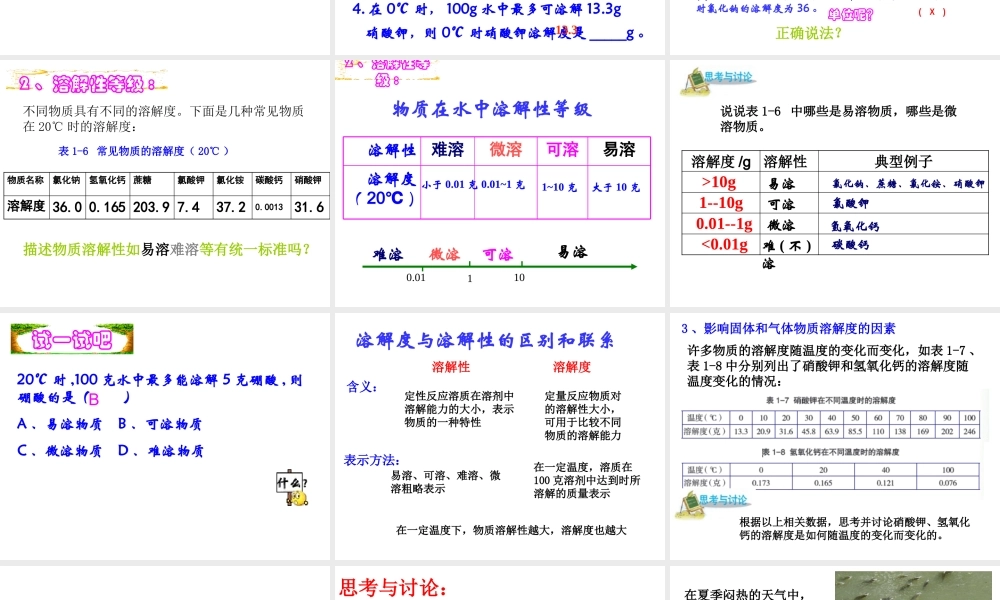Click the 典型例子 column header
The image size is (1000, 600).
tap(903, 161)
